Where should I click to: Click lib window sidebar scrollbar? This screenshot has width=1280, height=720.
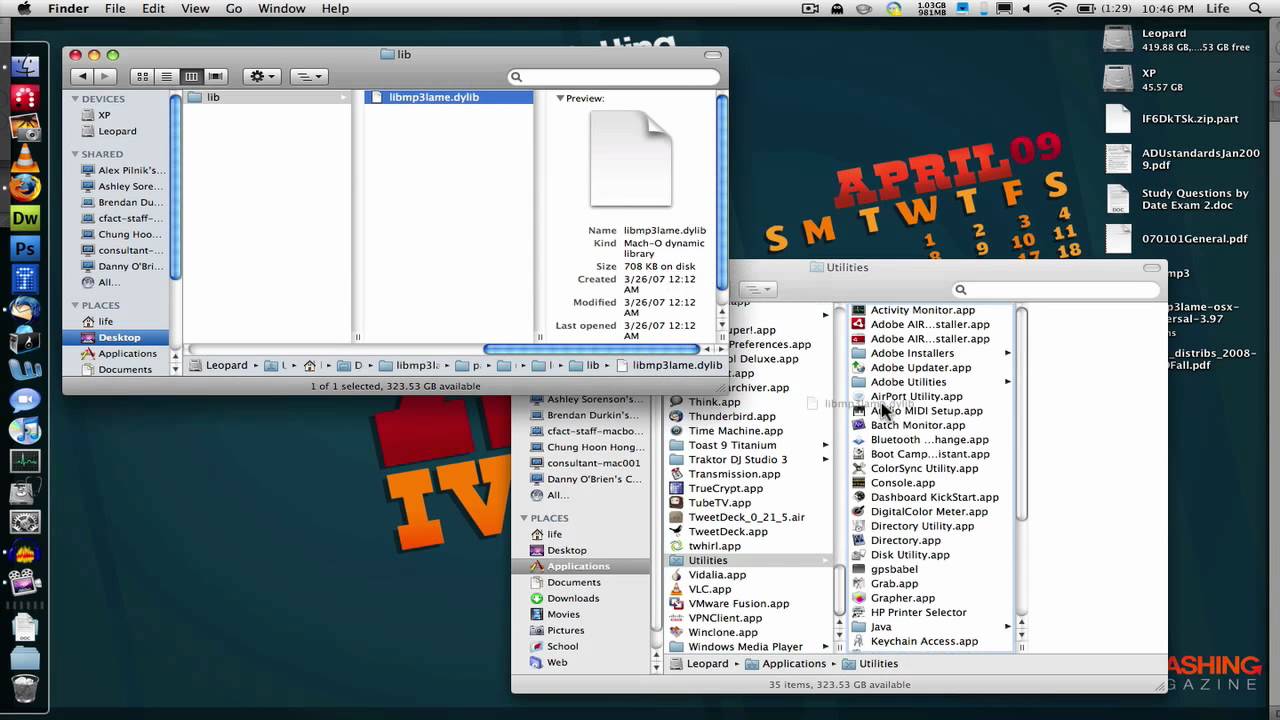(176, 185)
